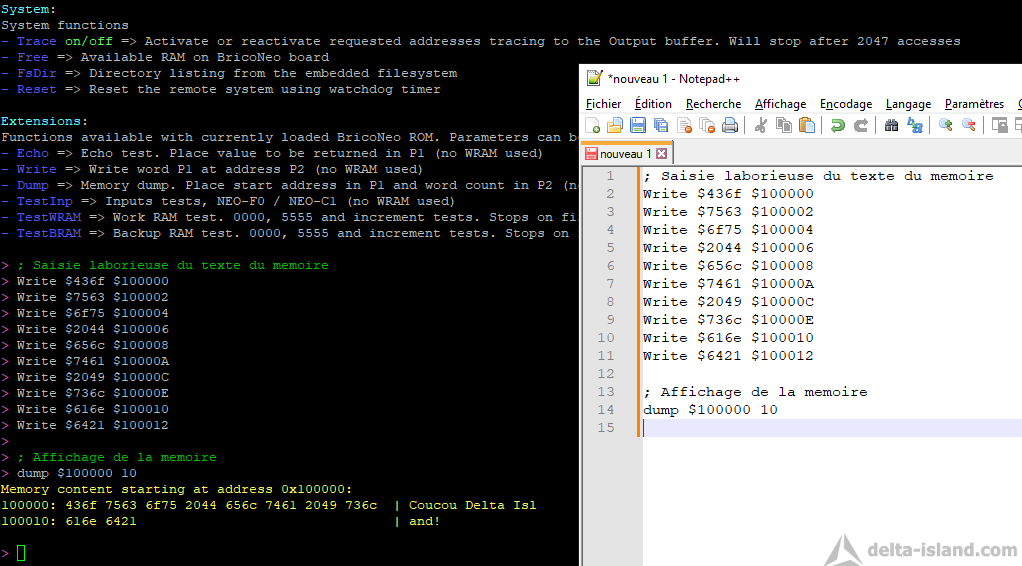Image resolution: width=1022 pixels, height=566 pixels.
Task: Click the Save All icon
Action: coord(661,125)
